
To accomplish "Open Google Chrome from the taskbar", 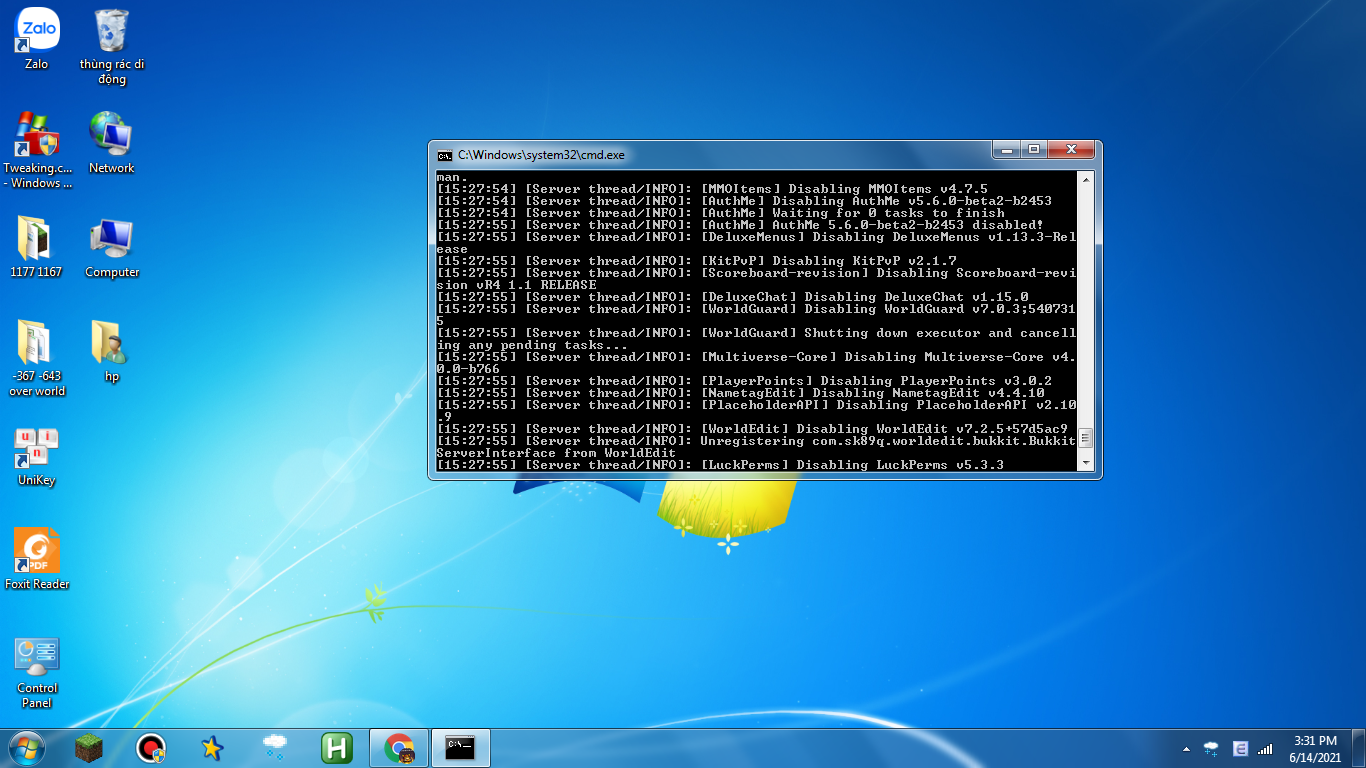I will (399, 748).
